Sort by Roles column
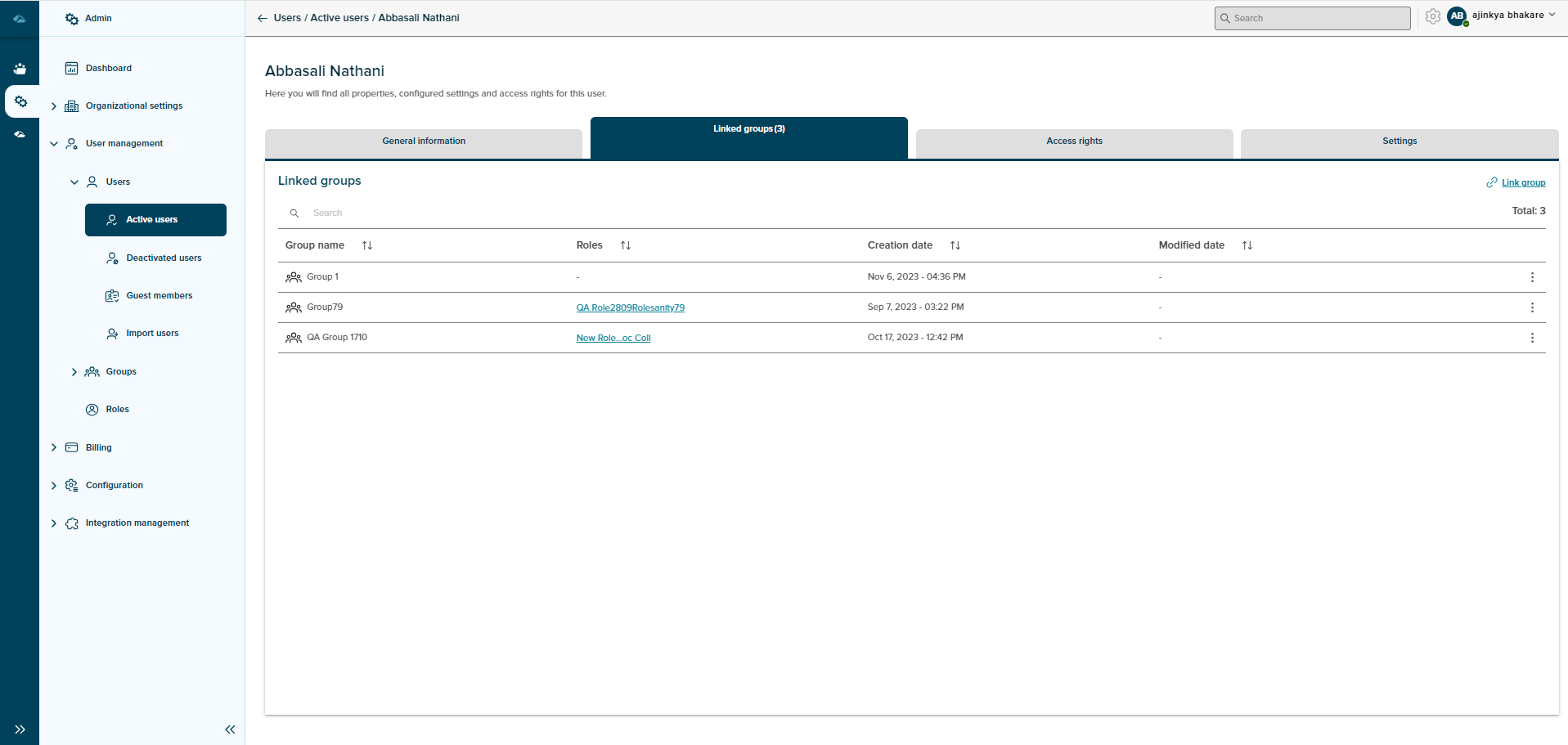Screen dimensions: 1568x745 [626, 245]
